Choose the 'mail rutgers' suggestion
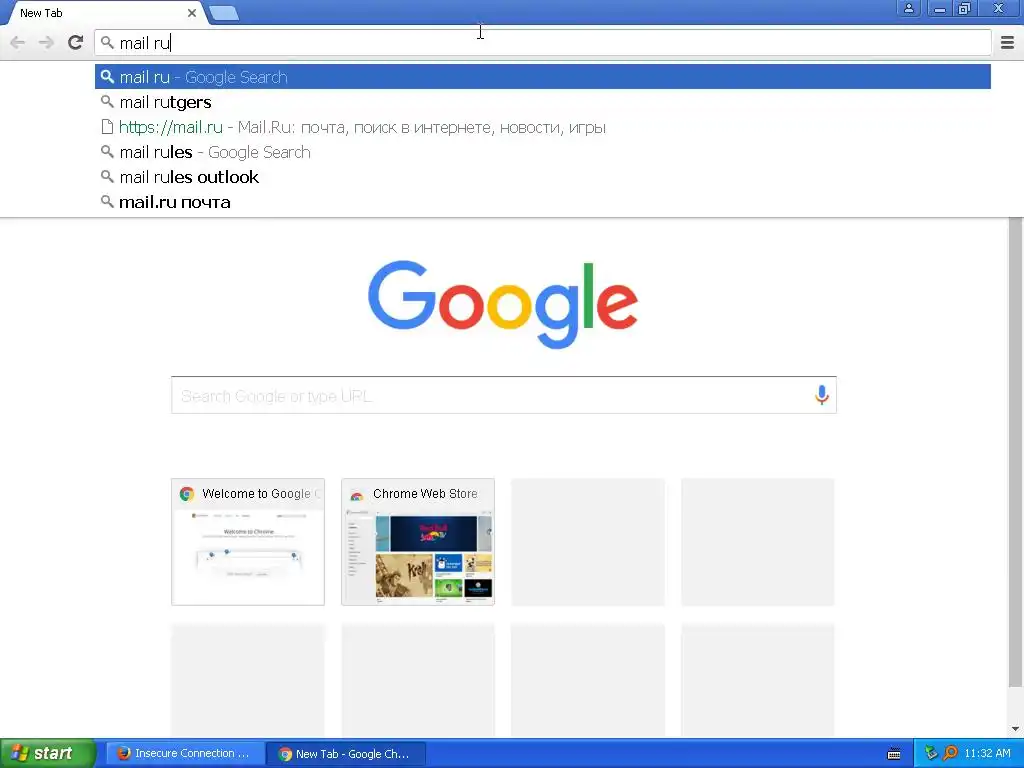Screen dimensions: 1024x768 tap(543, 102)
